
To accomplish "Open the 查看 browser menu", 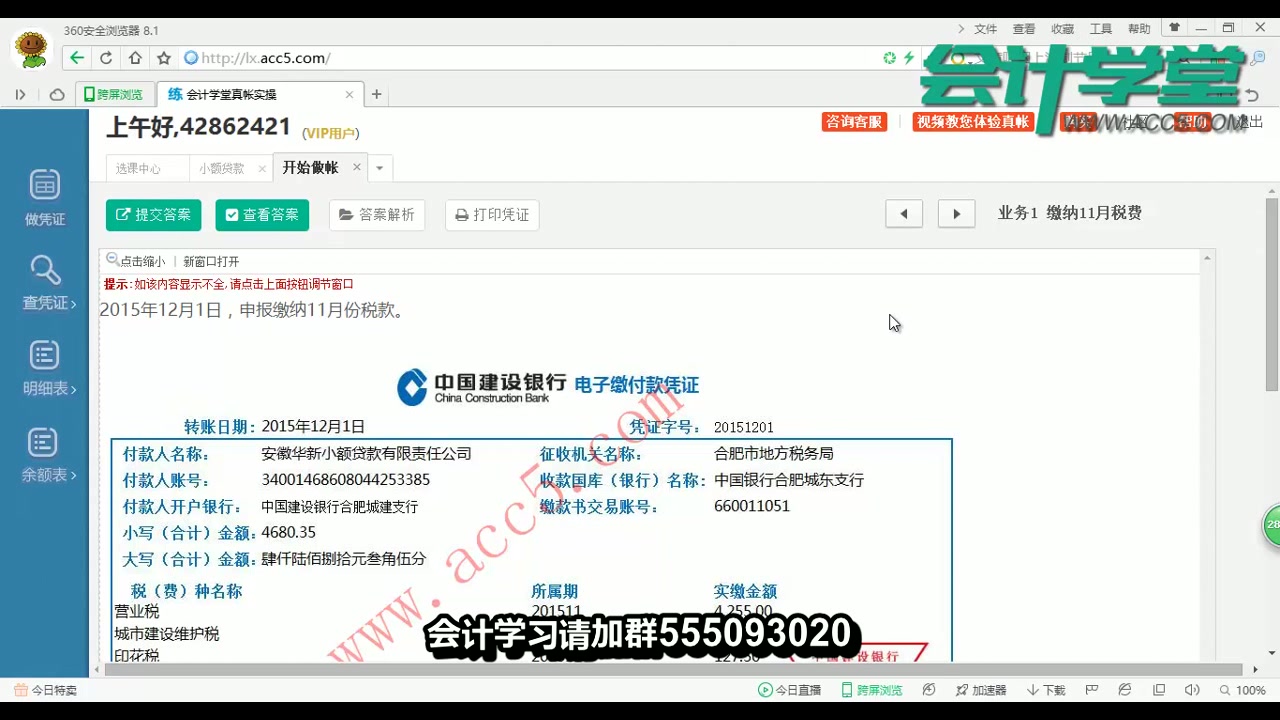I will [x=1024, y=29].
